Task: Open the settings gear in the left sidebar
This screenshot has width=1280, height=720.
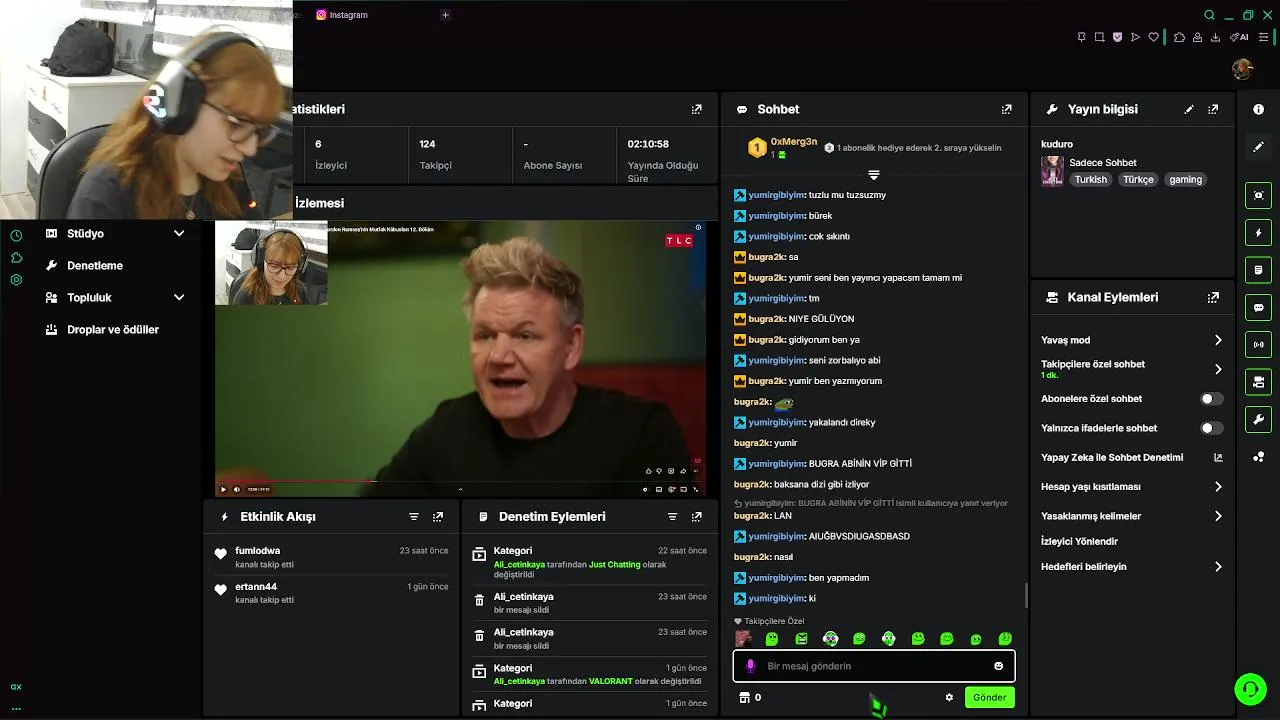Action: click(16, 280)
